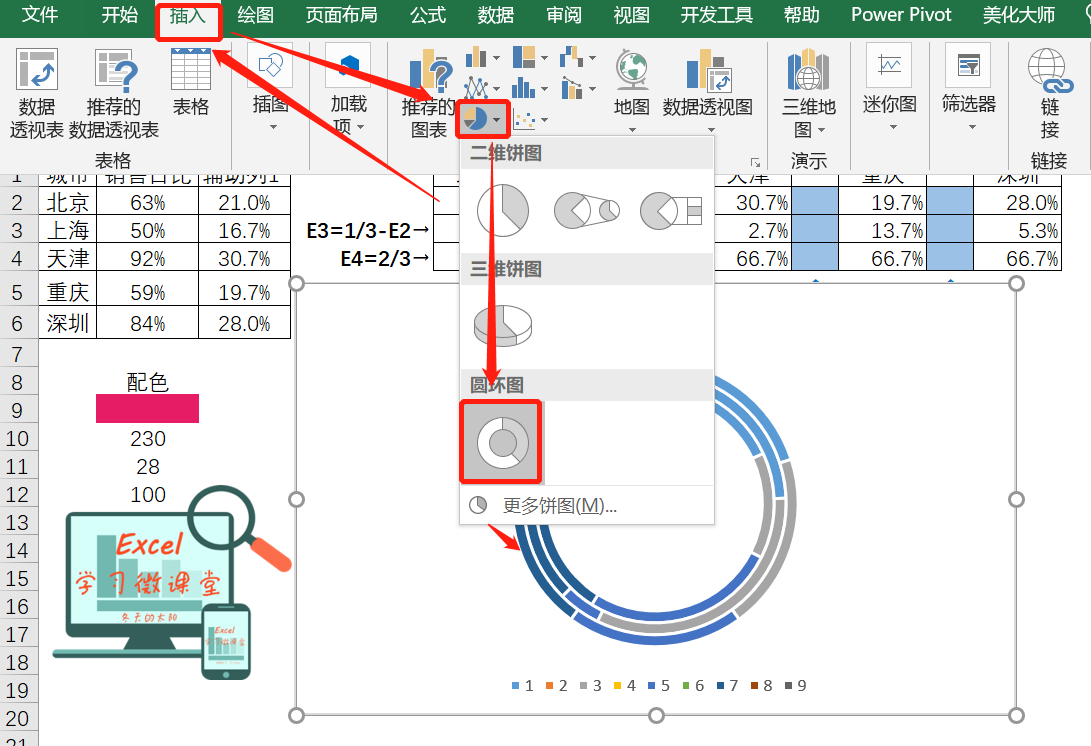Open the 视图 ribbon tab
This screenshot has width=1091, height=746.
[631, 15]
